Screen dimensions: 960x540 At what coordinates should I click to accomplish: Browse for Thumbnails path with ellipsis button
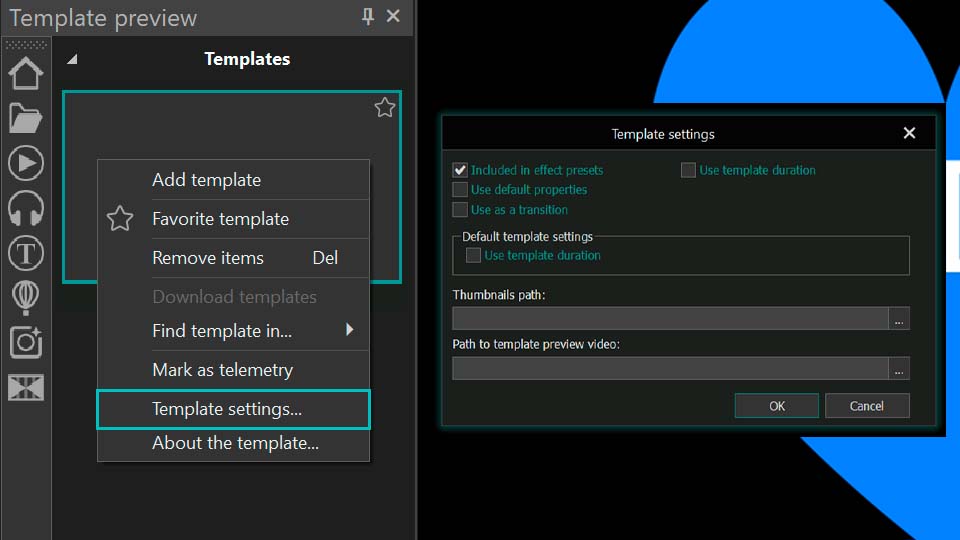[899, 318]
